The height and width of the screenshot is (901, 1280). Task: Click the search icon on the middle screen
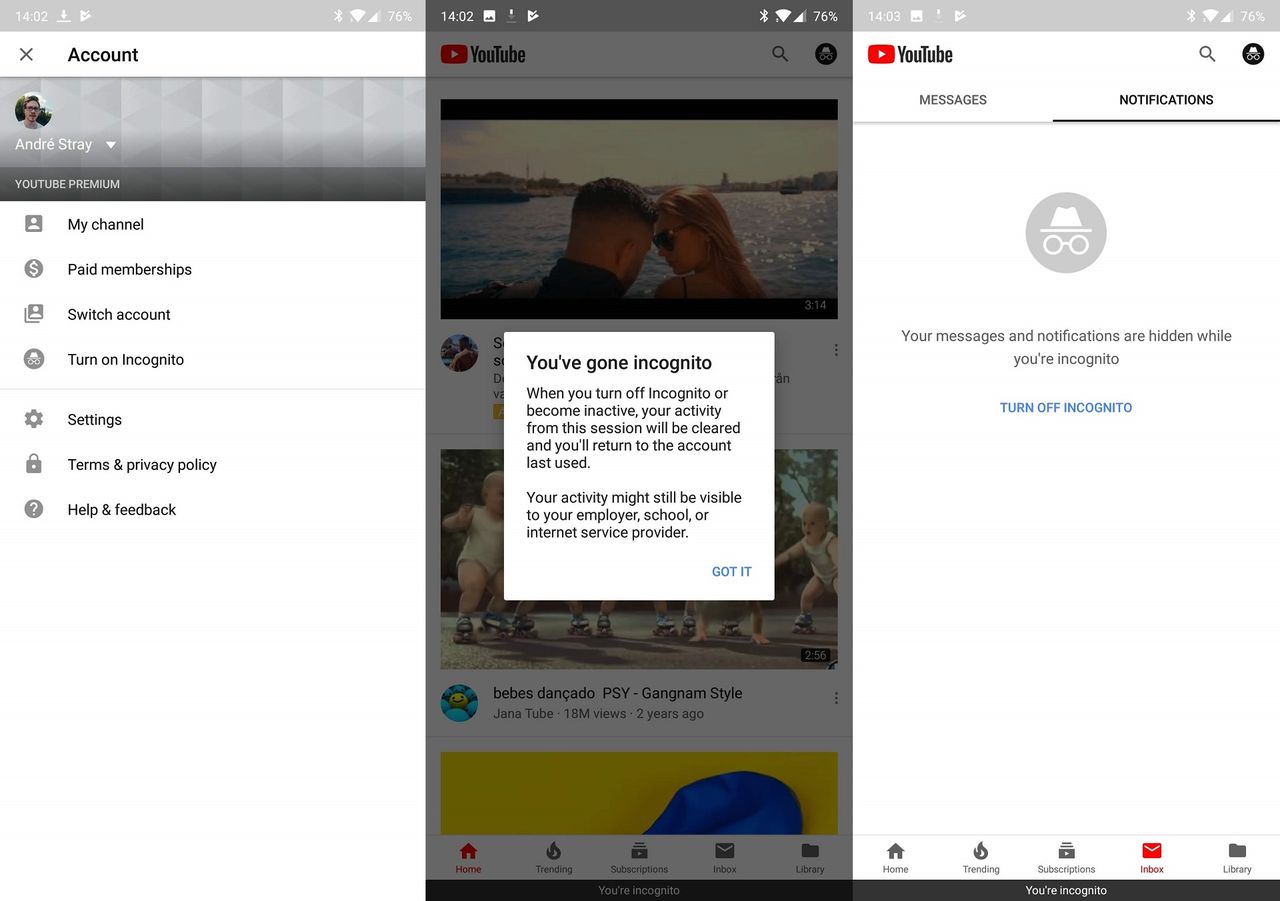click(x=780, y=54)
